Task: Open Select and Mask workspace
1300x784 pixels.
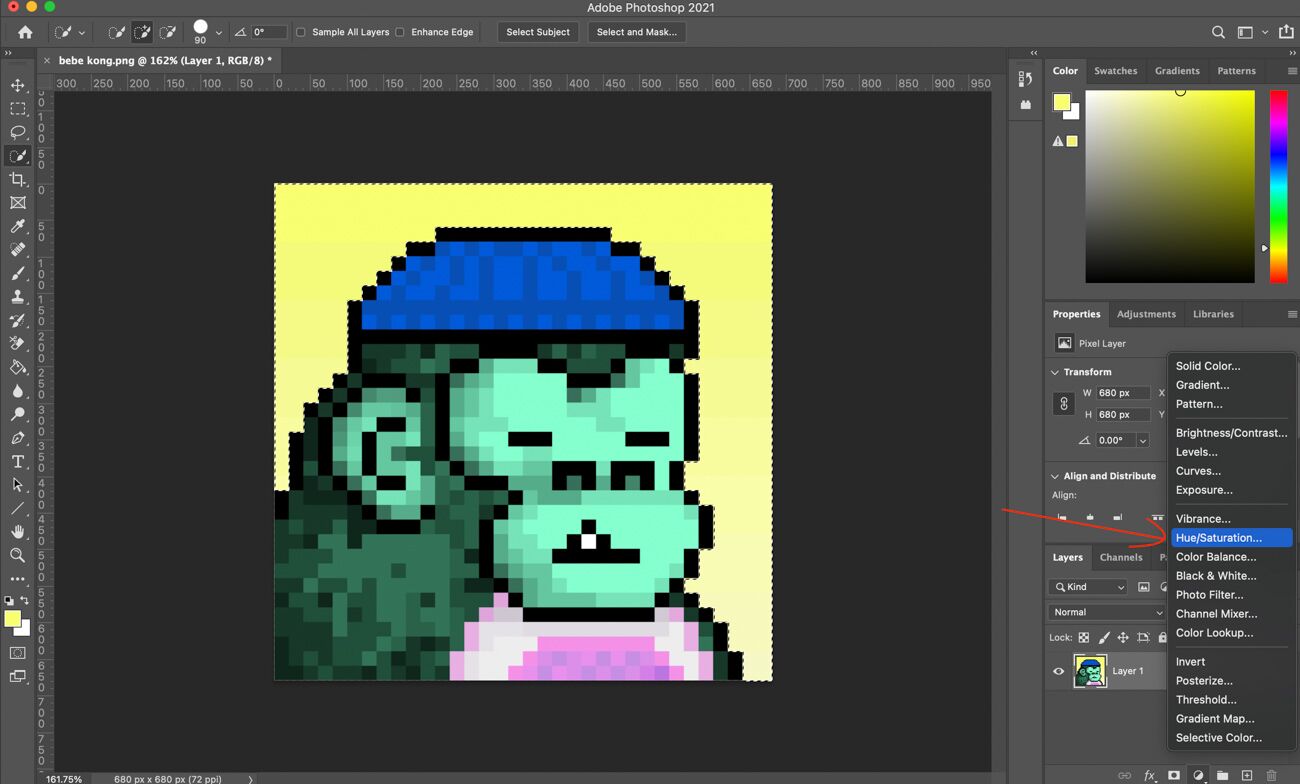Action: 636,32
